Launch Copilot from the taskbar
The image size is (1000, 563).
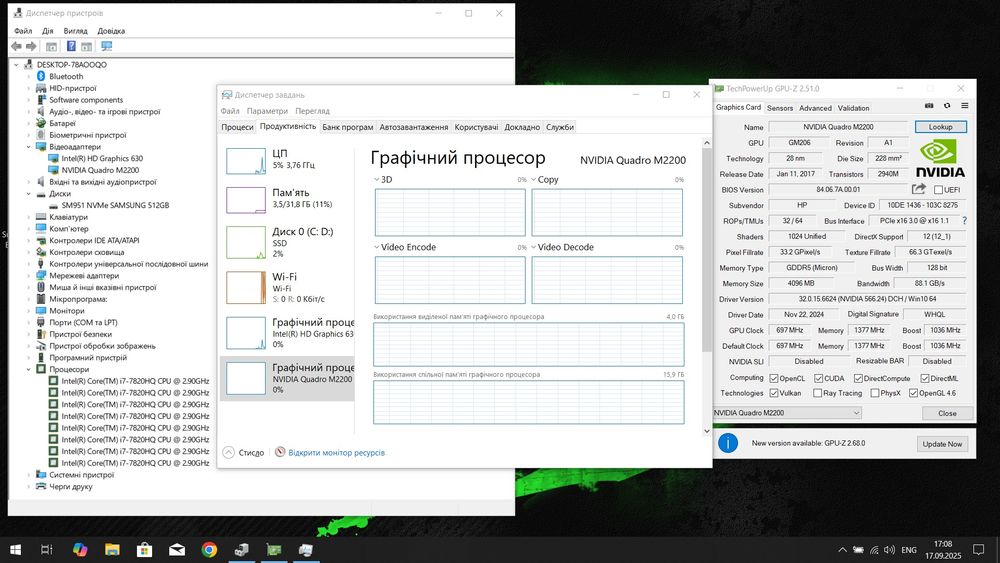tap(80, 549)
